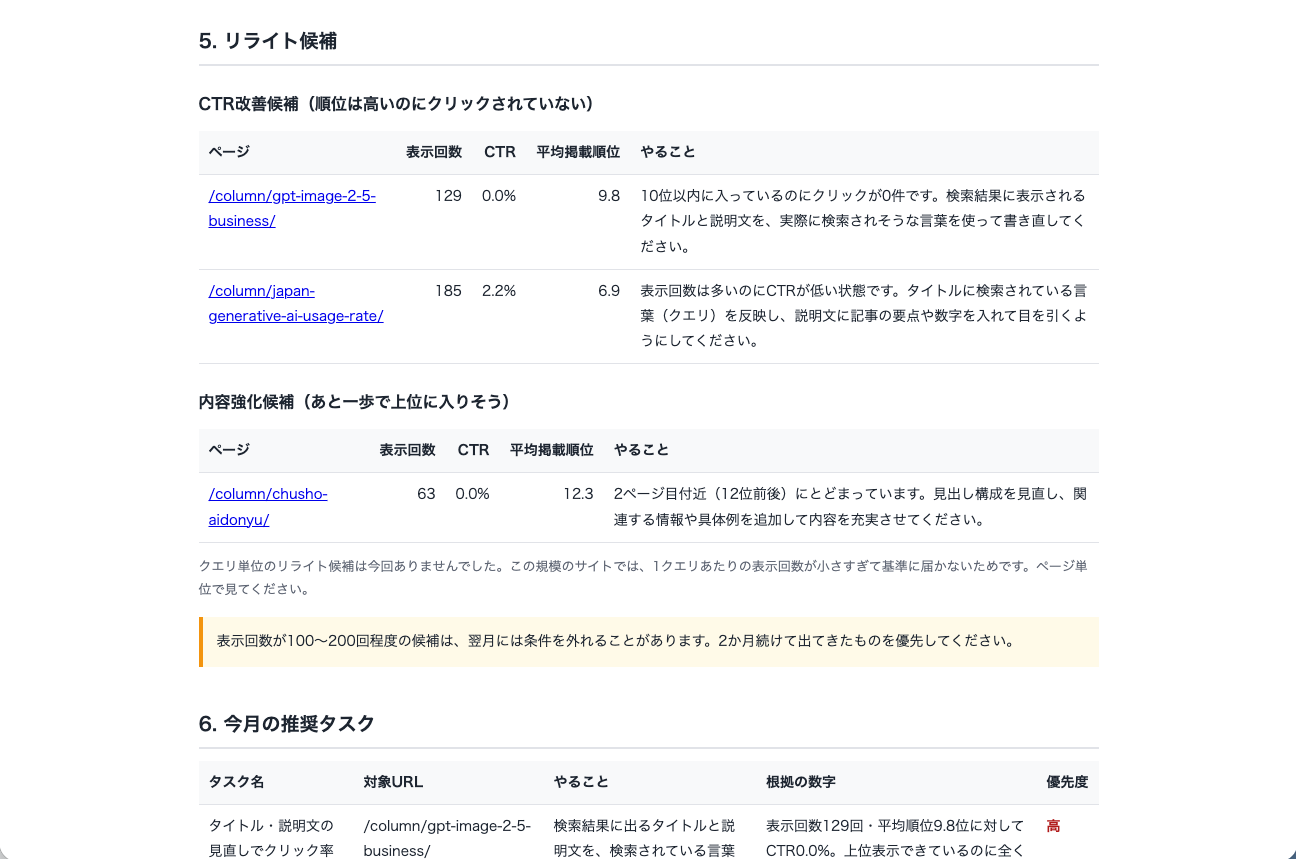Click the impressions value 63

[426, 494]
